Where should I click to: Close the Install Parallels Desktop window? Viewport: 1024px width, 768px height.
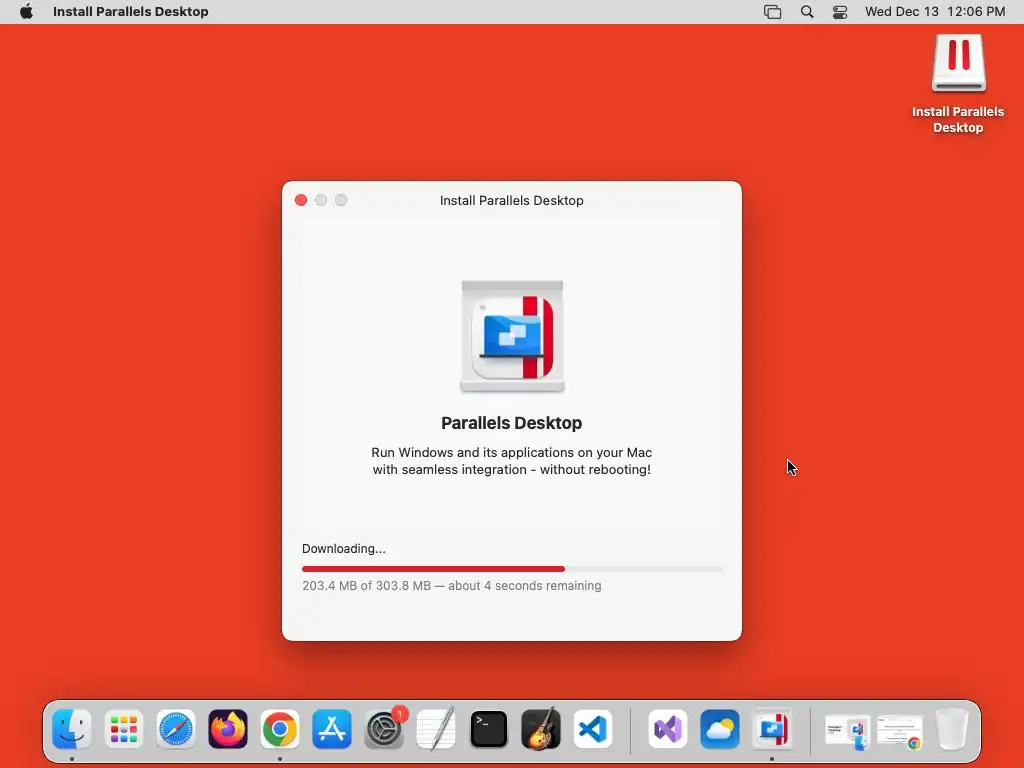pos(301,200)
